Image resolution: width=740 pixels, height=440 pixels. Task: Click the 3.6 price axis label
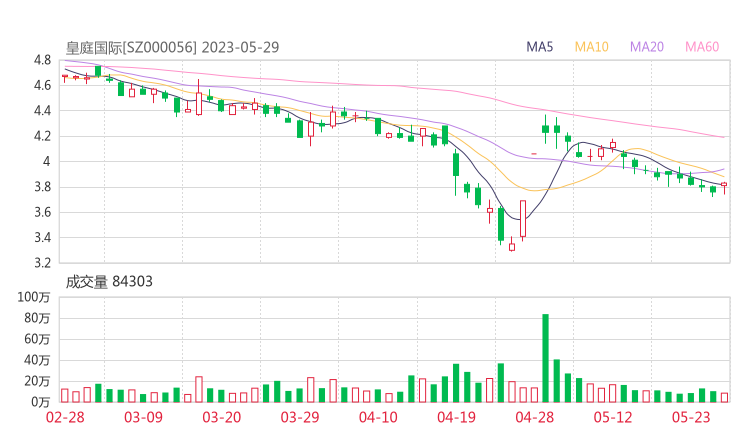coord(42,212)
